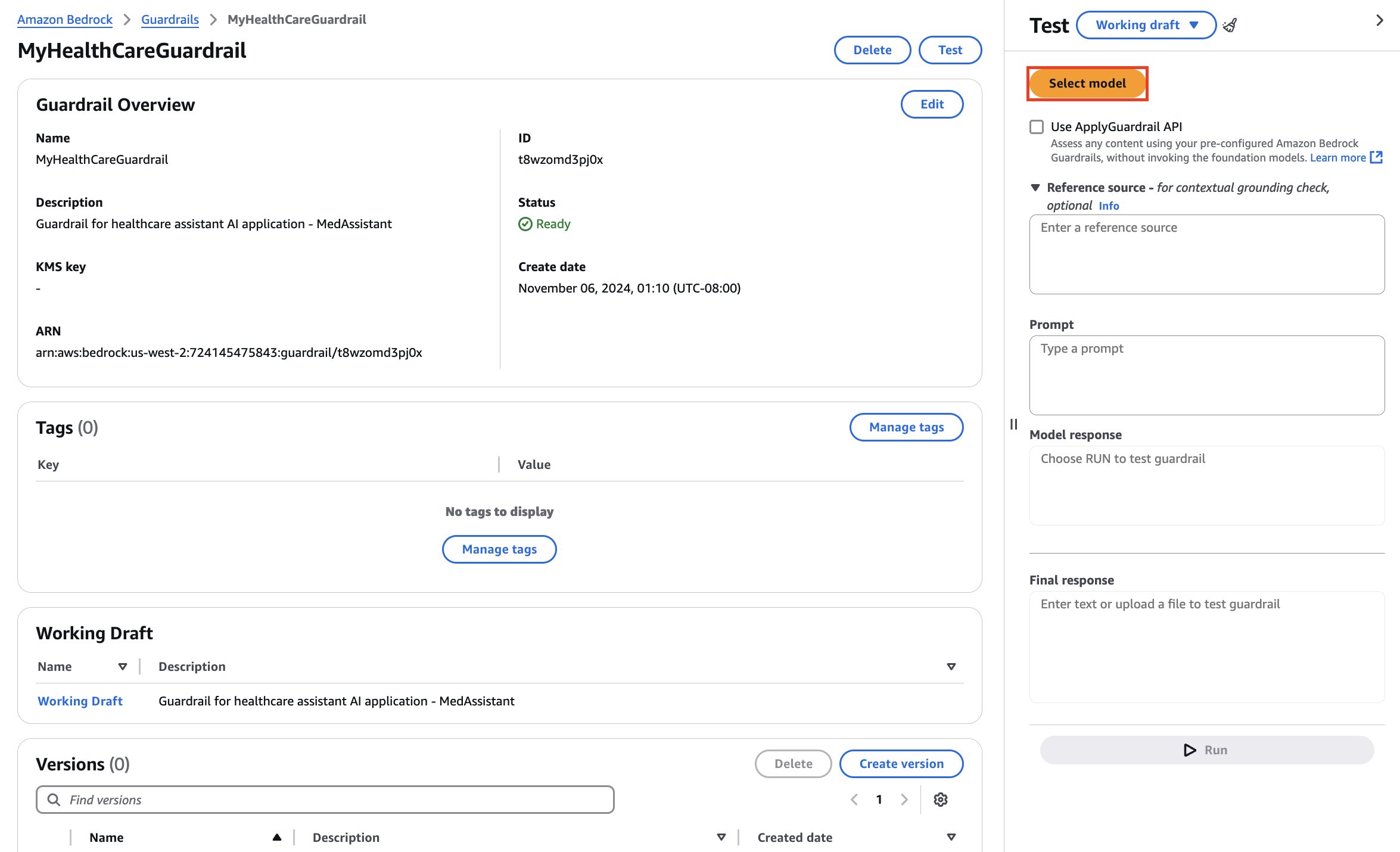Click the Value column header in Tags
Screen dimensions: 1400x852
click(x=534, y=465)
